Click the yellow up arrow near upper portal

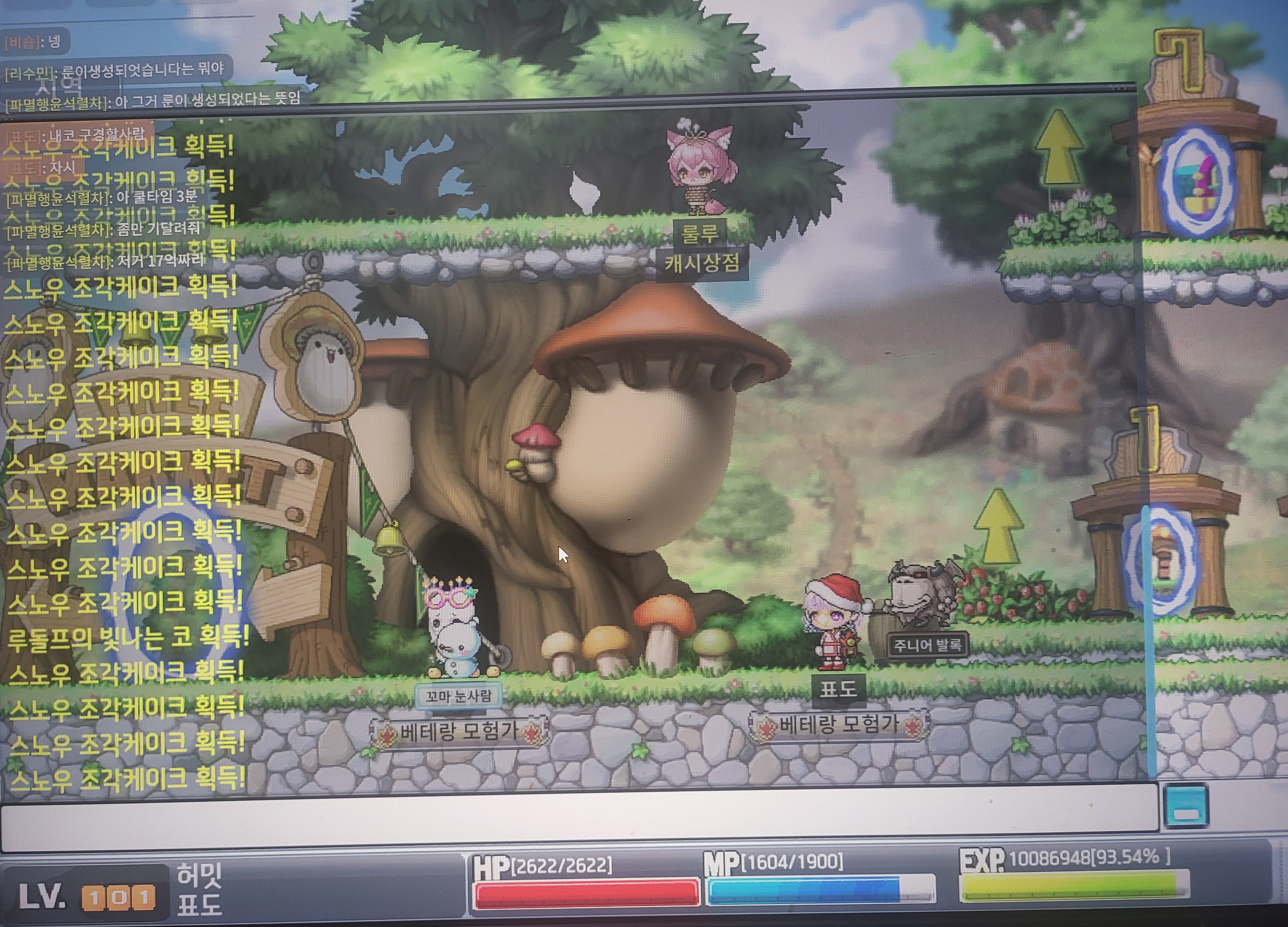(x=1058, y=147)
